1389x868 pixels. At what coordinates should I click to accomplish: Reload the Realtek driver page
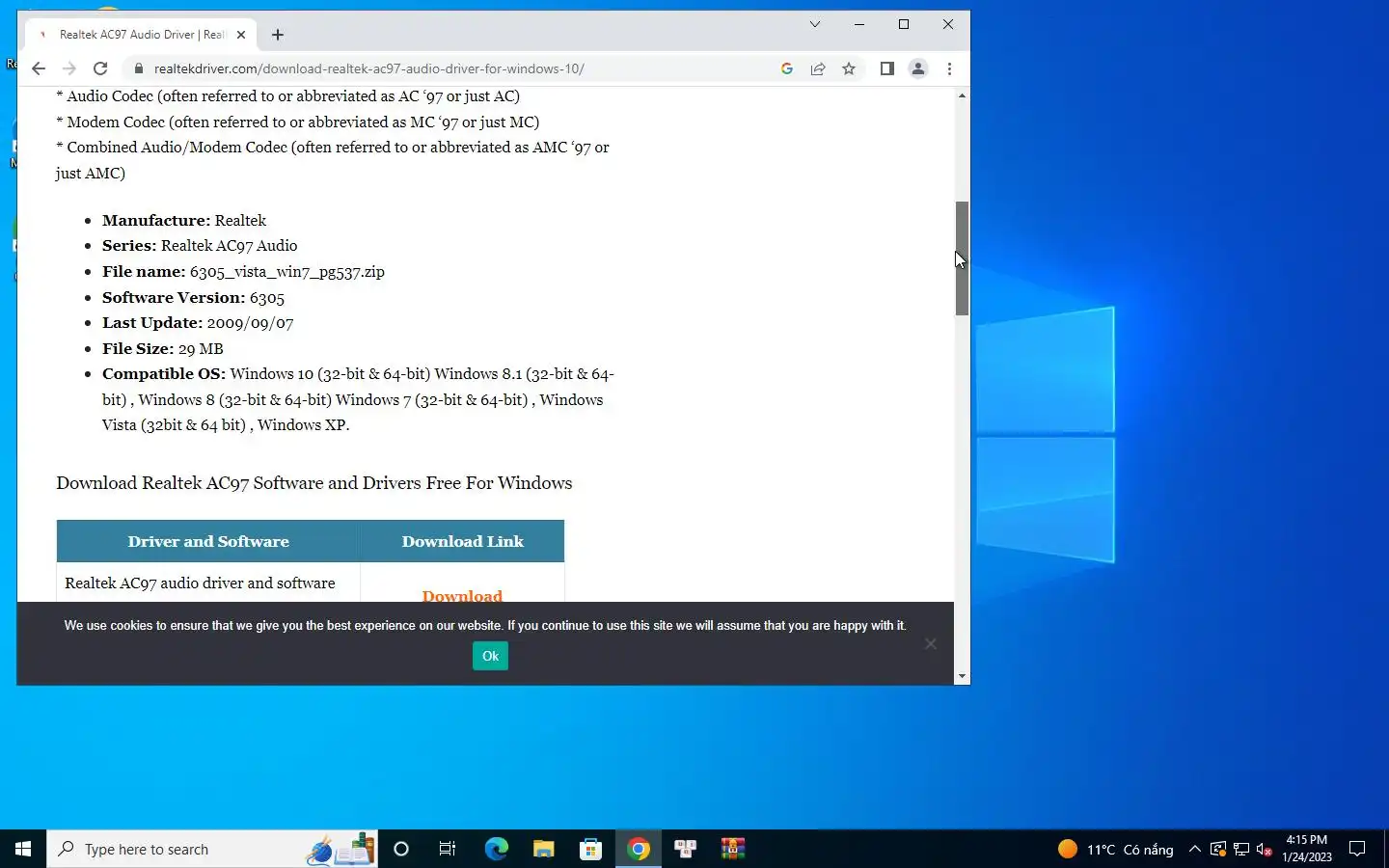100,68
